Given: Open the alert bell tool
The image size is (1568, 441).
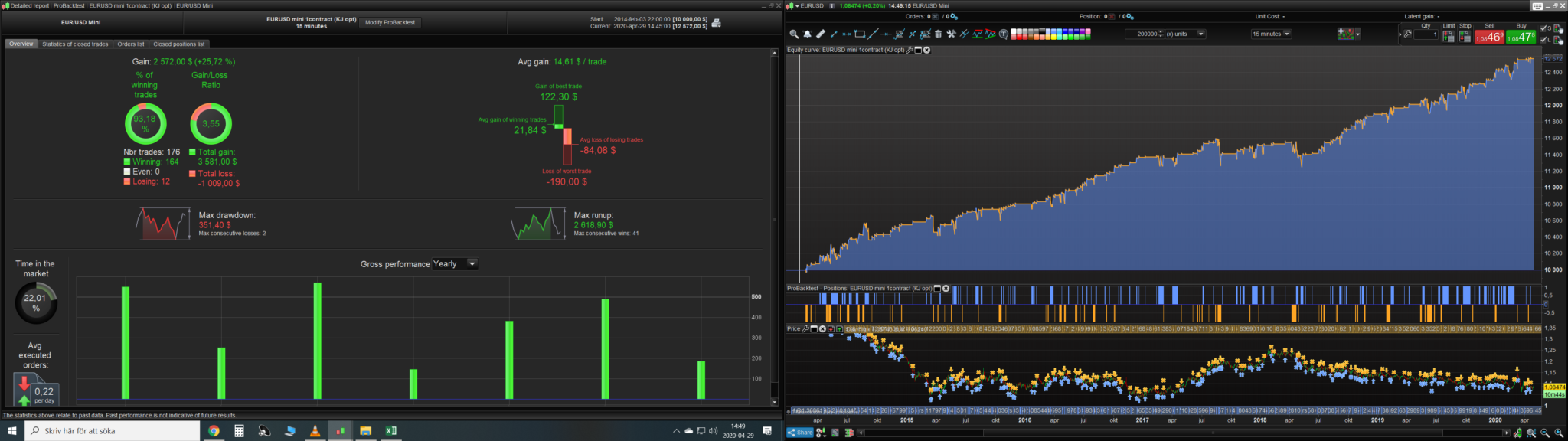Looking at the screenshot, I should (807, 34).
